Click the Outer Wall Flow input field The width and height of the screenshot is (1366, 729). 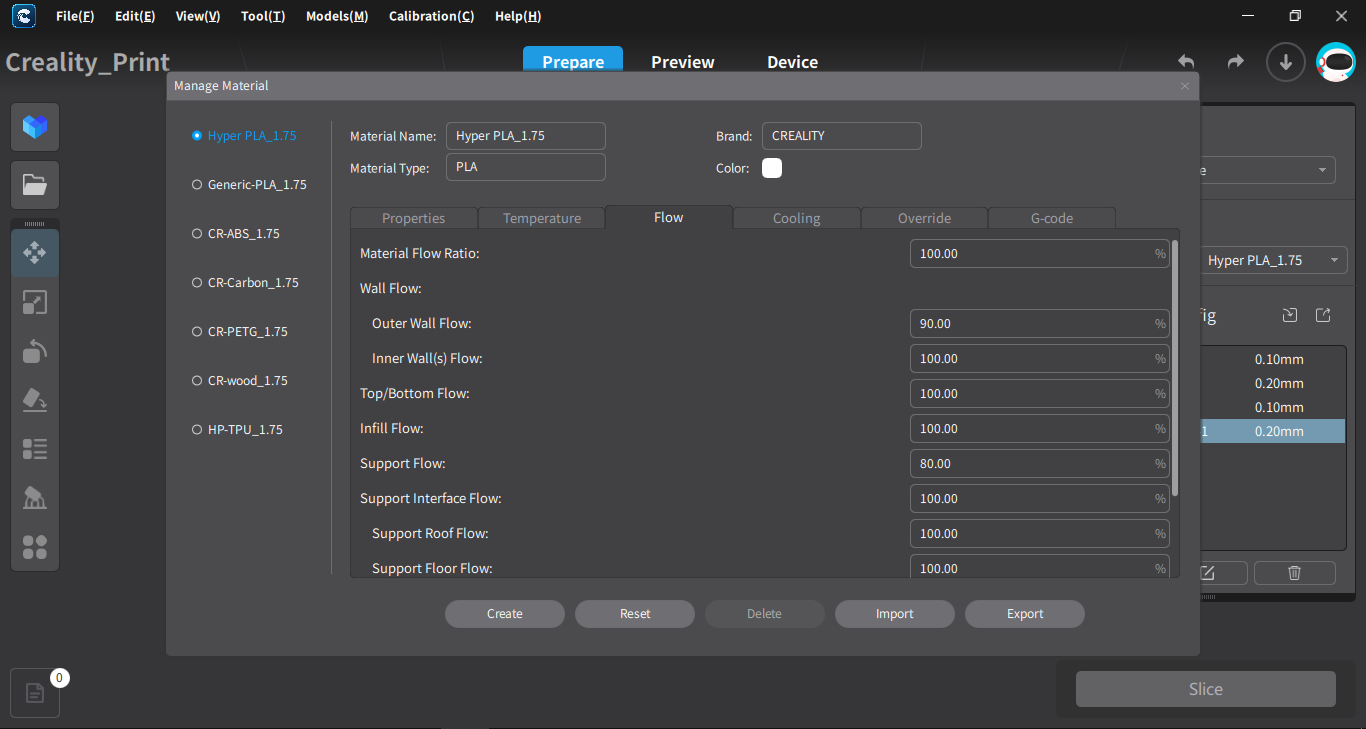pos(1031,324)
